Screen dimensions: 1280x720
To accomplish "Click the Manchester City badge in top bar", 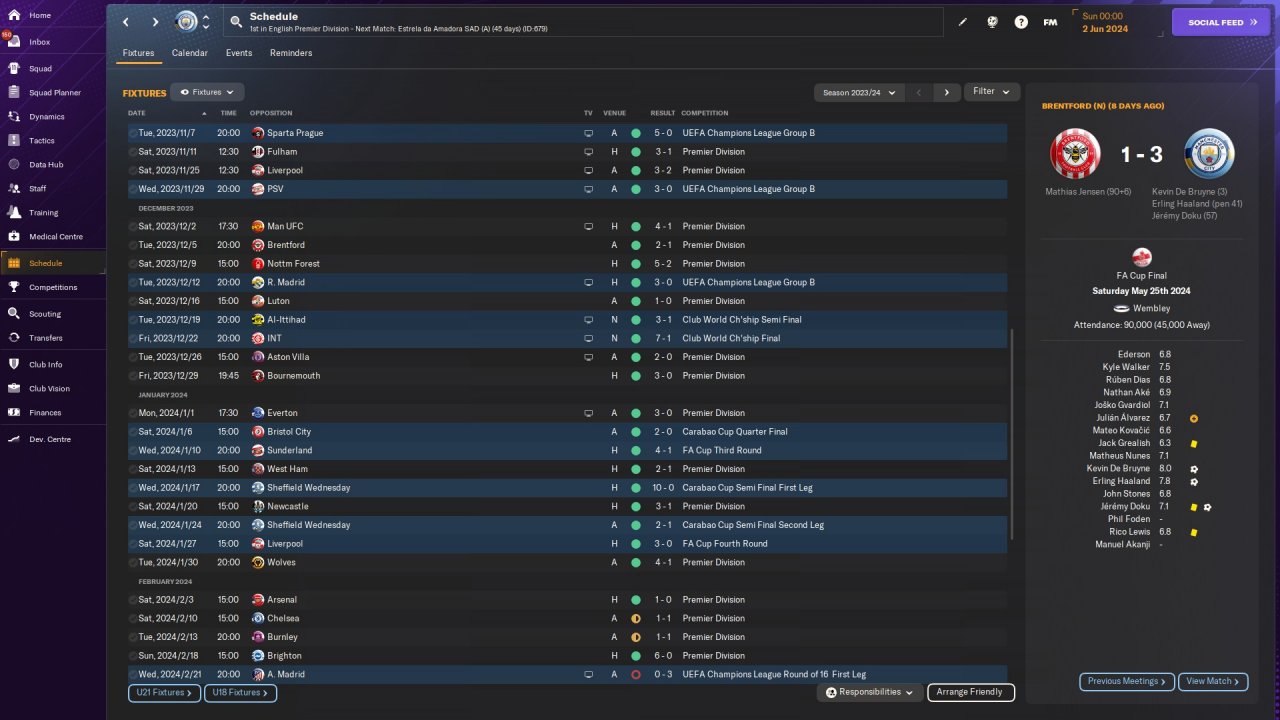I will point(187,22).
